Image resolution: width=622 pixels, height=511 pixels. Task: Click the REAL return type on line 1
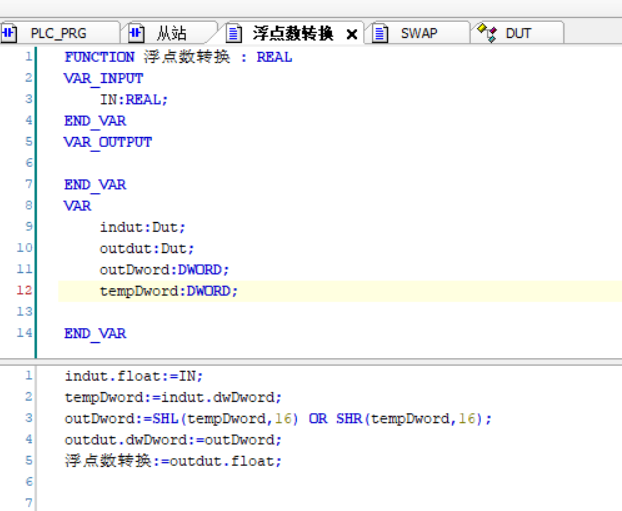[x=274, y=57]
